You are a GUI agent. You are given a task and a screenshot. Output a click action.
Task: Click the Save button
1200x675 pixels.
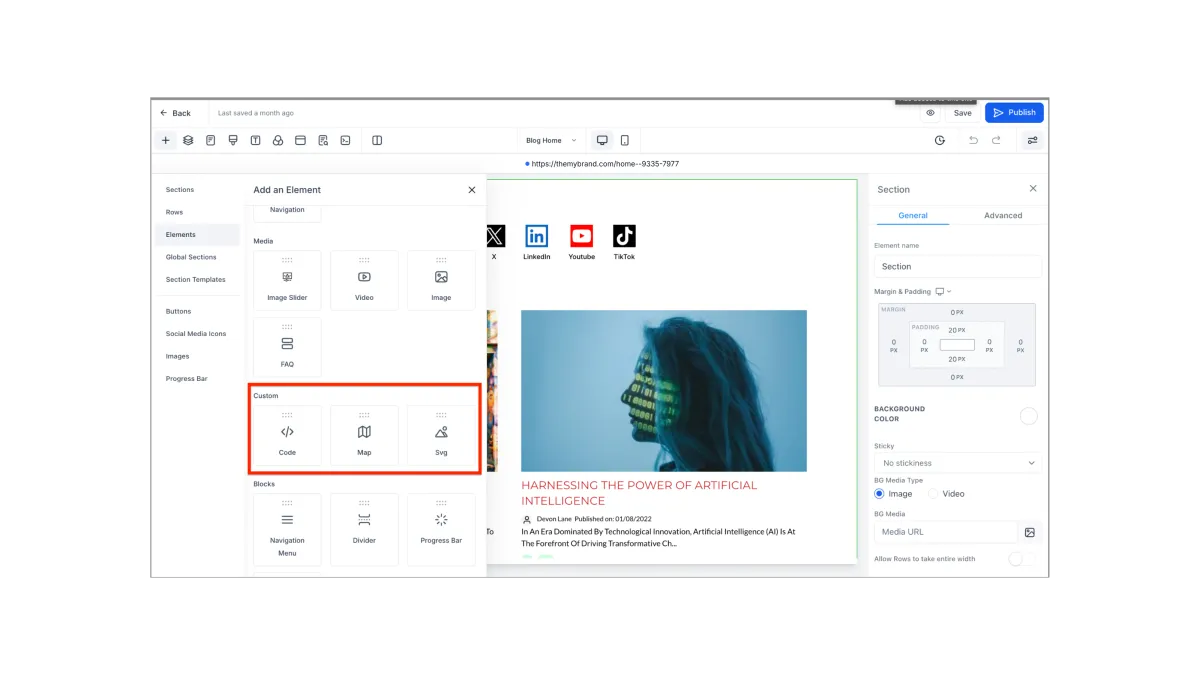tap(962, 113)
